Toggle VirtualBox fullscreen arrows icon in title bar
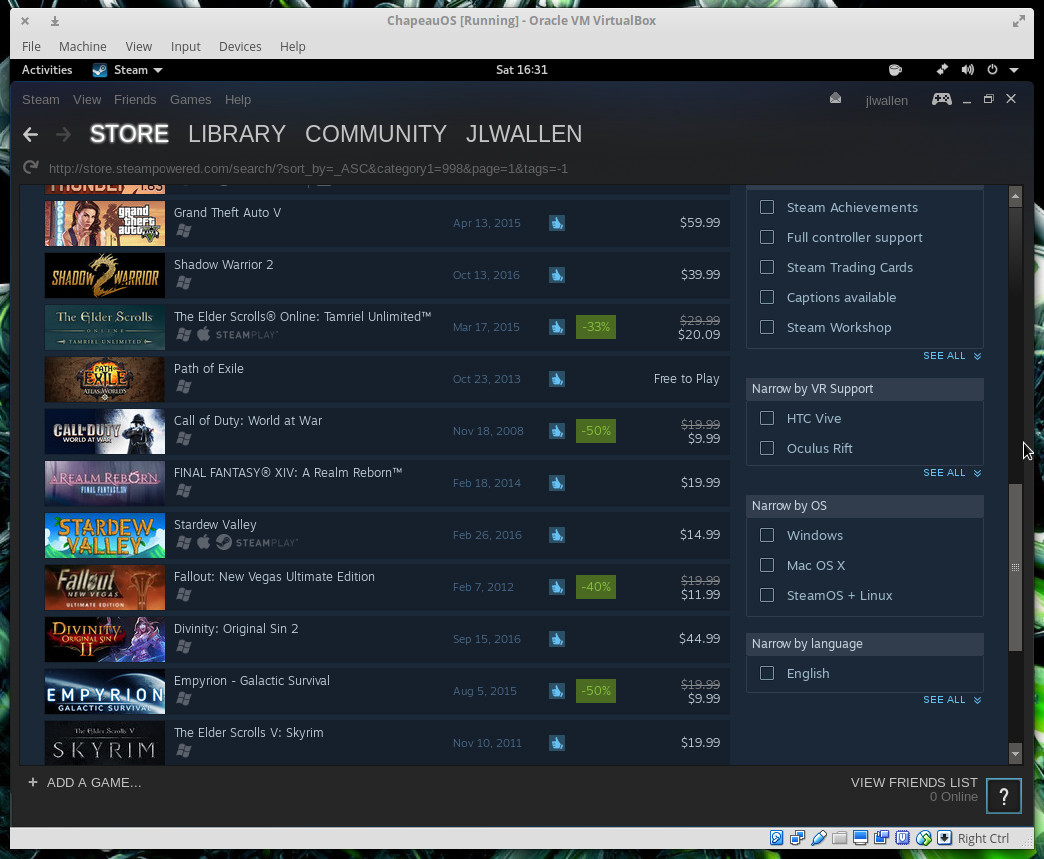Image resolution: width=1044 pixels, height=859 pixels. tap(1019, 21)
